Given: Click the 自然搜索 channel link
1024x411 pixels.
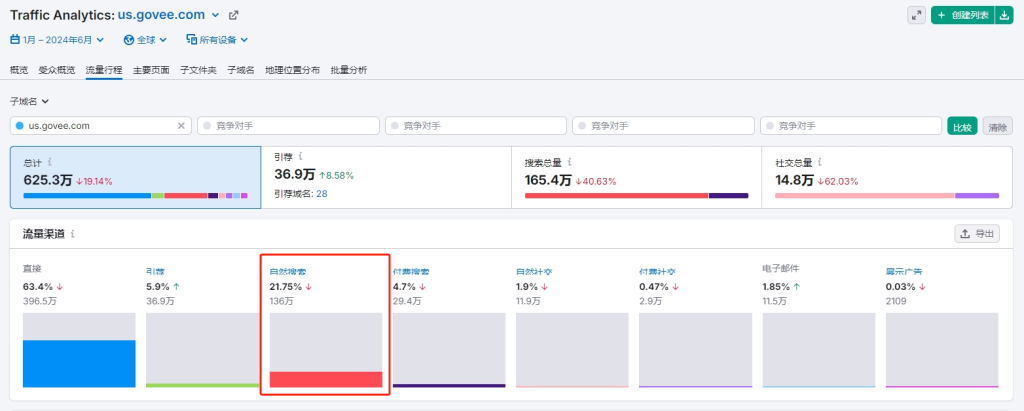Looking at the screenshot, I should [x=288, y=271].
